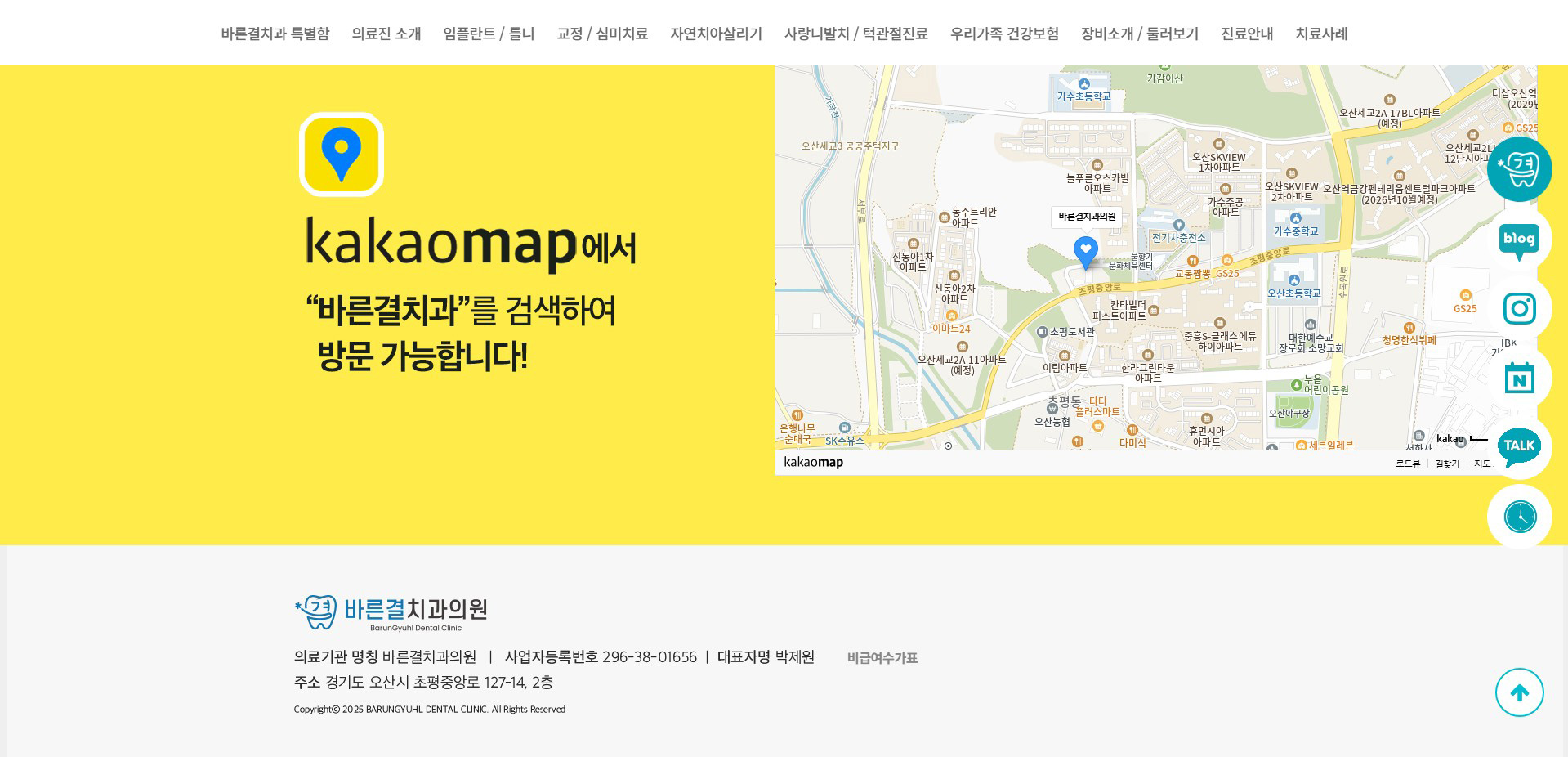Click the tooth logo floating icon
Viewport: 1568px width, 757px height.
pyautogui.click(x=1520, y=169)
